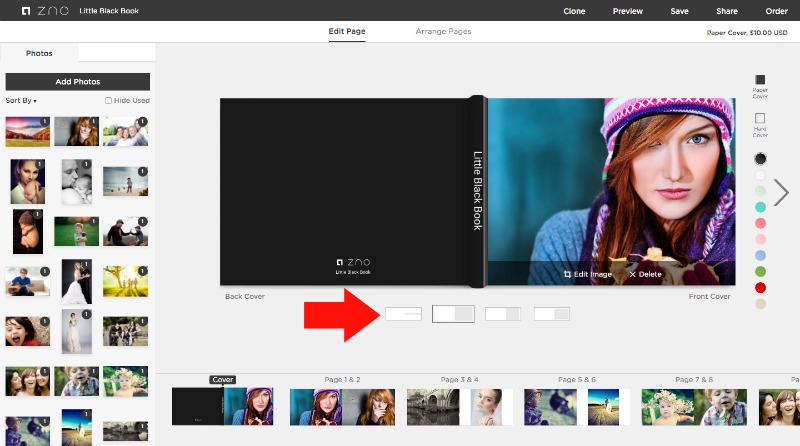Select the bride and groom photo

coord(77,281)
